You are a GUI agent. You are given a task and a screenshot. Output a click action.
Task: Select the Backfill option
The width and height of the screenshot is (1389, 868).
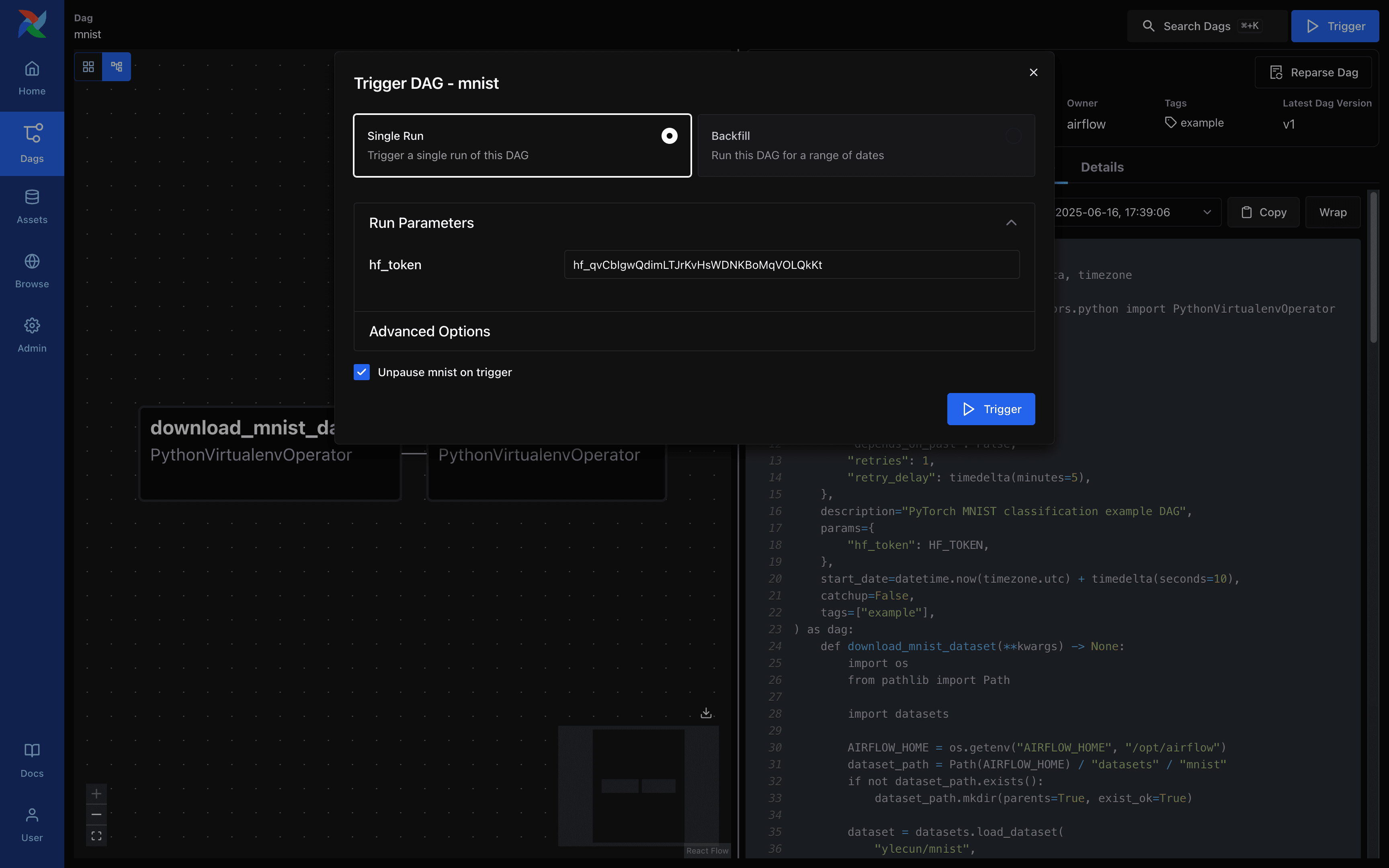pyautogui.click(x=866, y=145)
